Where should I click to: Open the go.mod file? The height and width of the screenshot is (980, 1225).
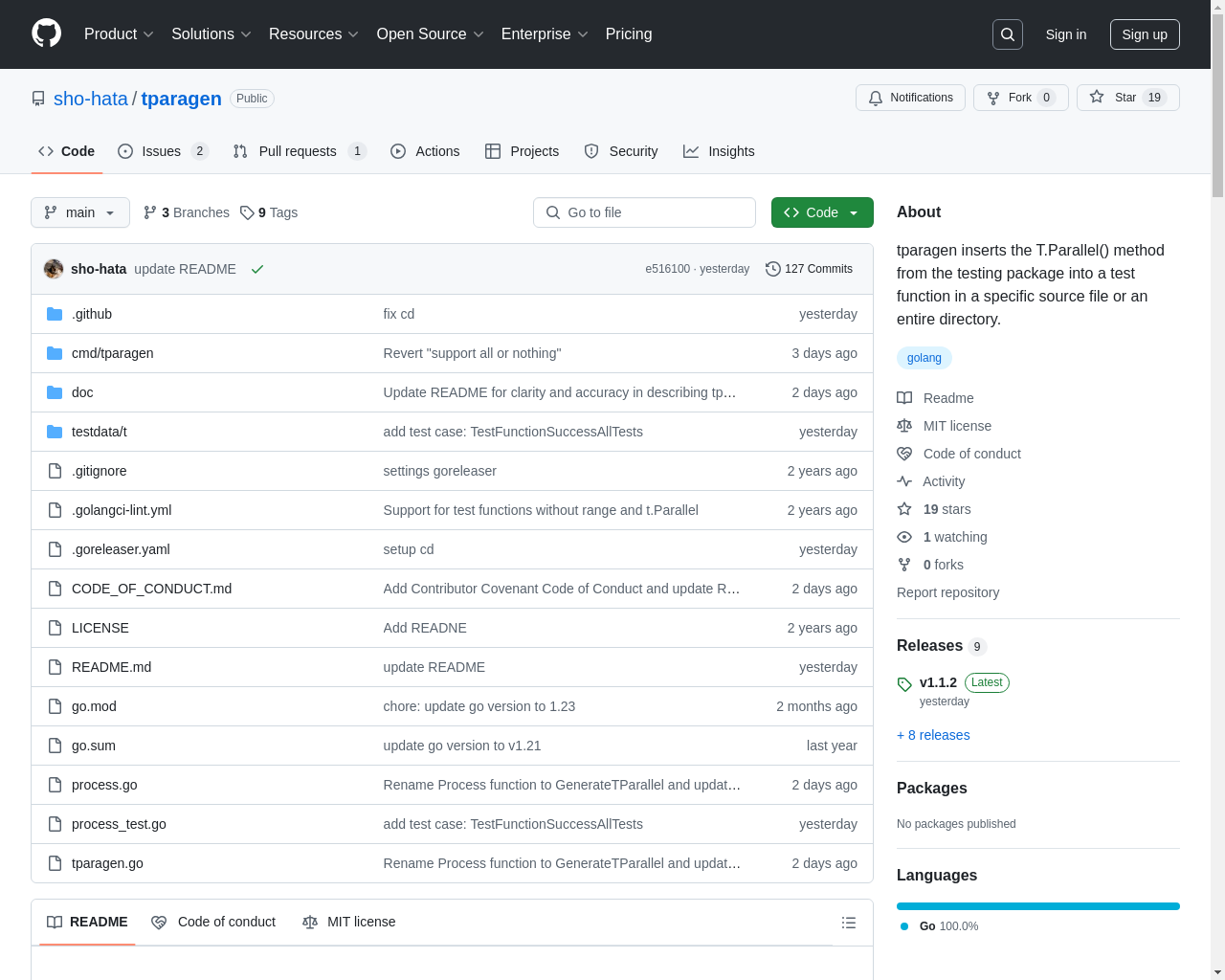click(94, 706)
